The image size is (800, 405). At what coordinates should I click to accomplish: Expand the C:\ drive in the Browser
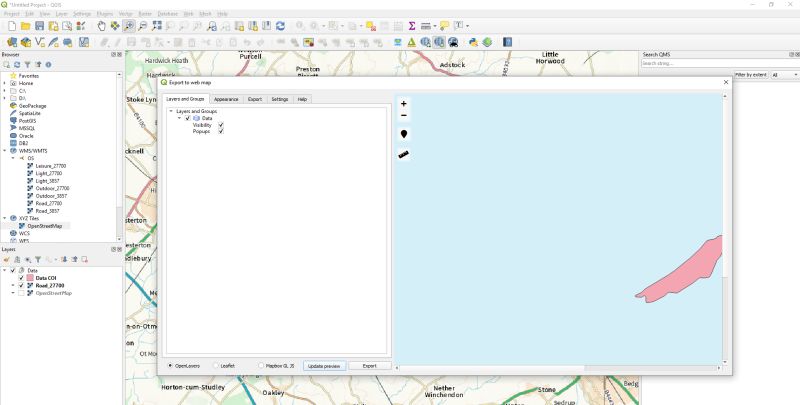5,91
